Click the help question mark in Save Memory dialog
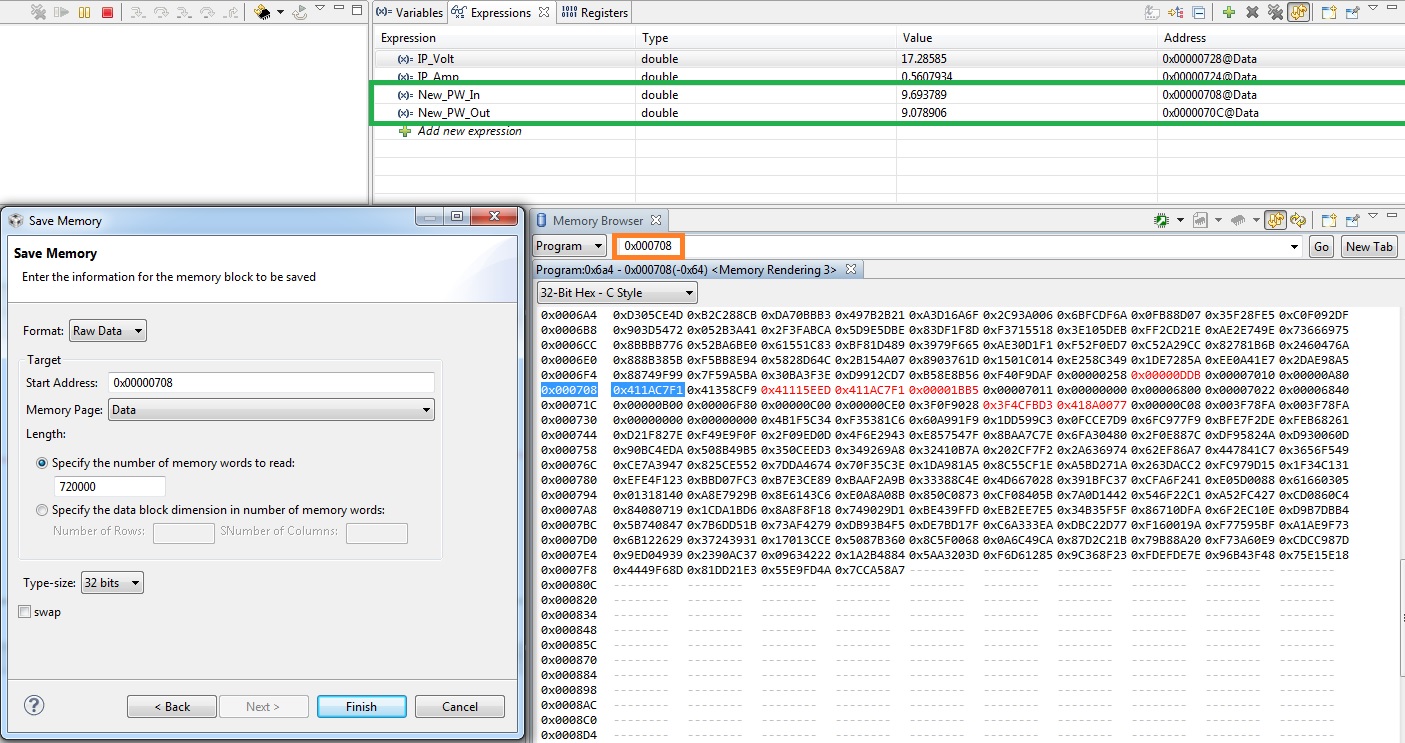 (34, 705)
